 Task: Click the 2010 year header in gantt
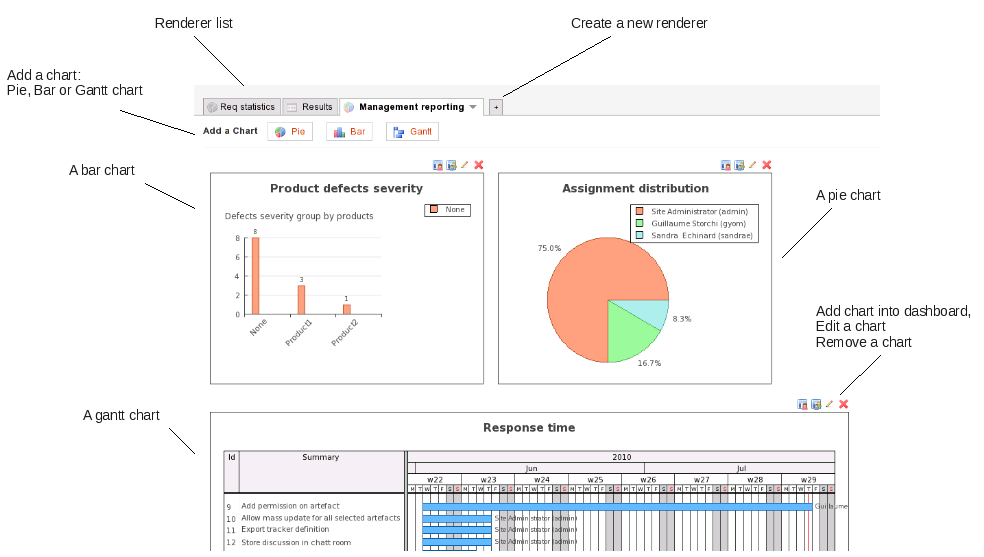621,457
